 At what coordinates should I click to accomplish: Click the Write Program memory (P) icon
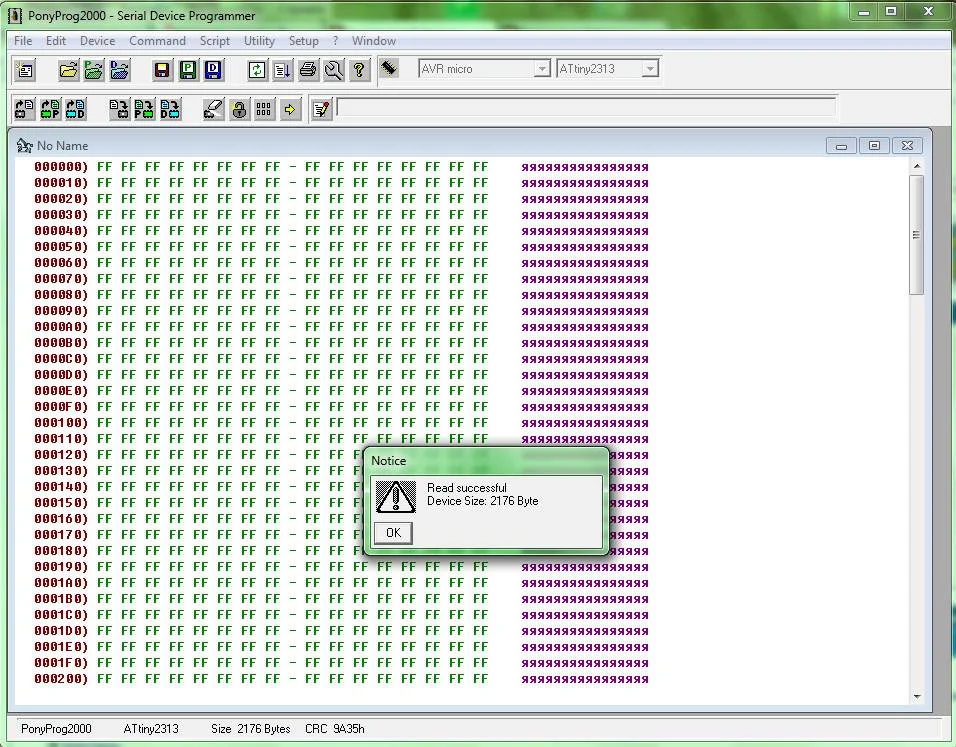pyautogui.click(x=144, y=109)
